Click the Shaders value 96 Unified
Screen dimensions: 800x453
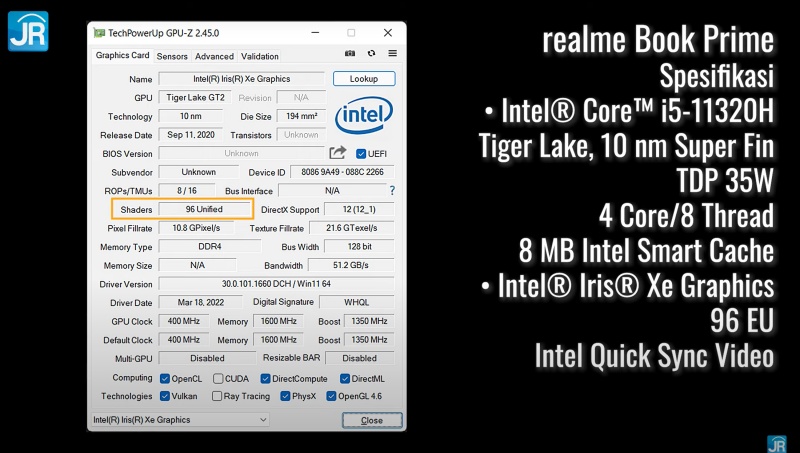tap(204, 209)
